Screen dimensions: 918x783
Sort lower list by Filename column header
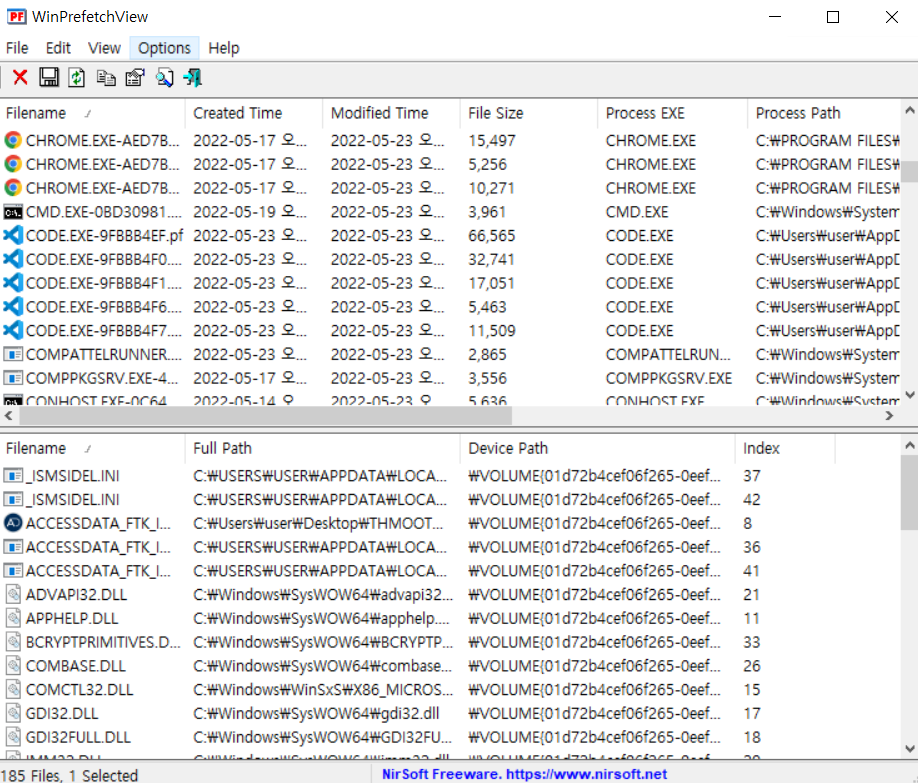click(x=93, y=448)
